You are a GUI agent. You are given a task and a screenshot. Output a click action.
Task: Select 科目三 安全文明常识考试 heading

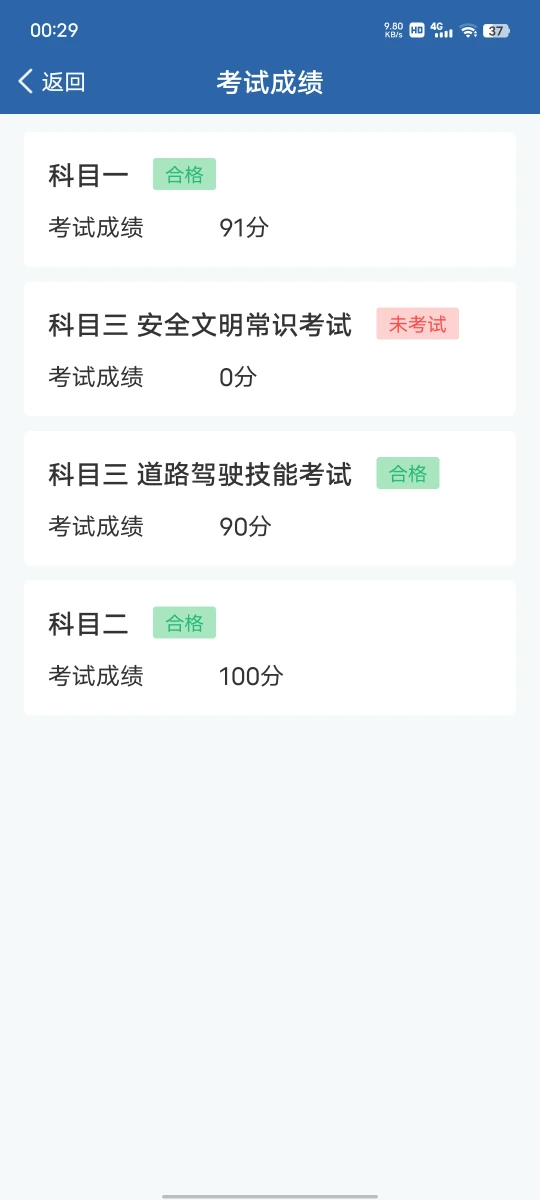200,325
